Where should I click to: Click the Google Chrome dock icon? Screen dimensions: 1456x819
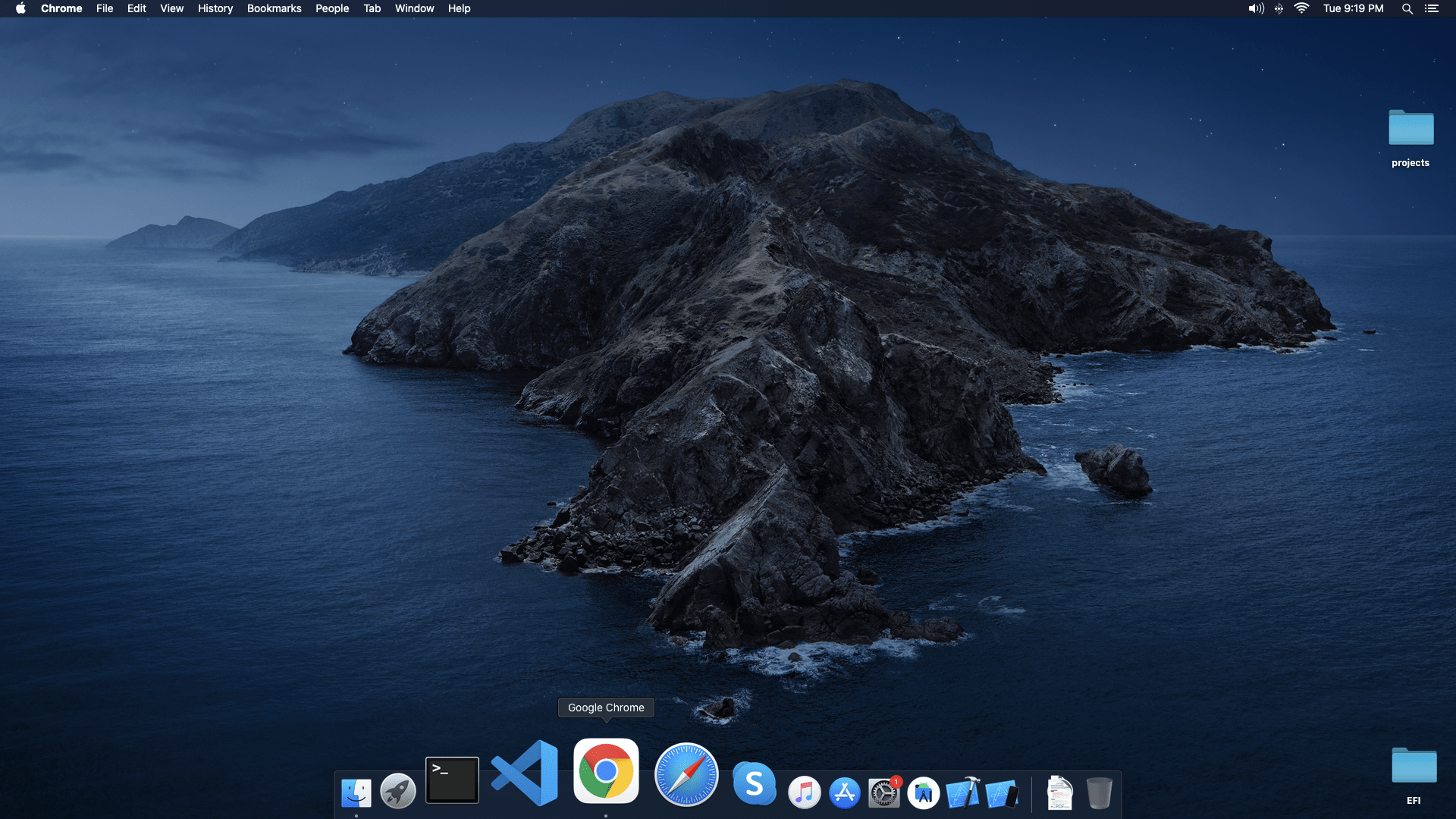[x=606, y=770]
